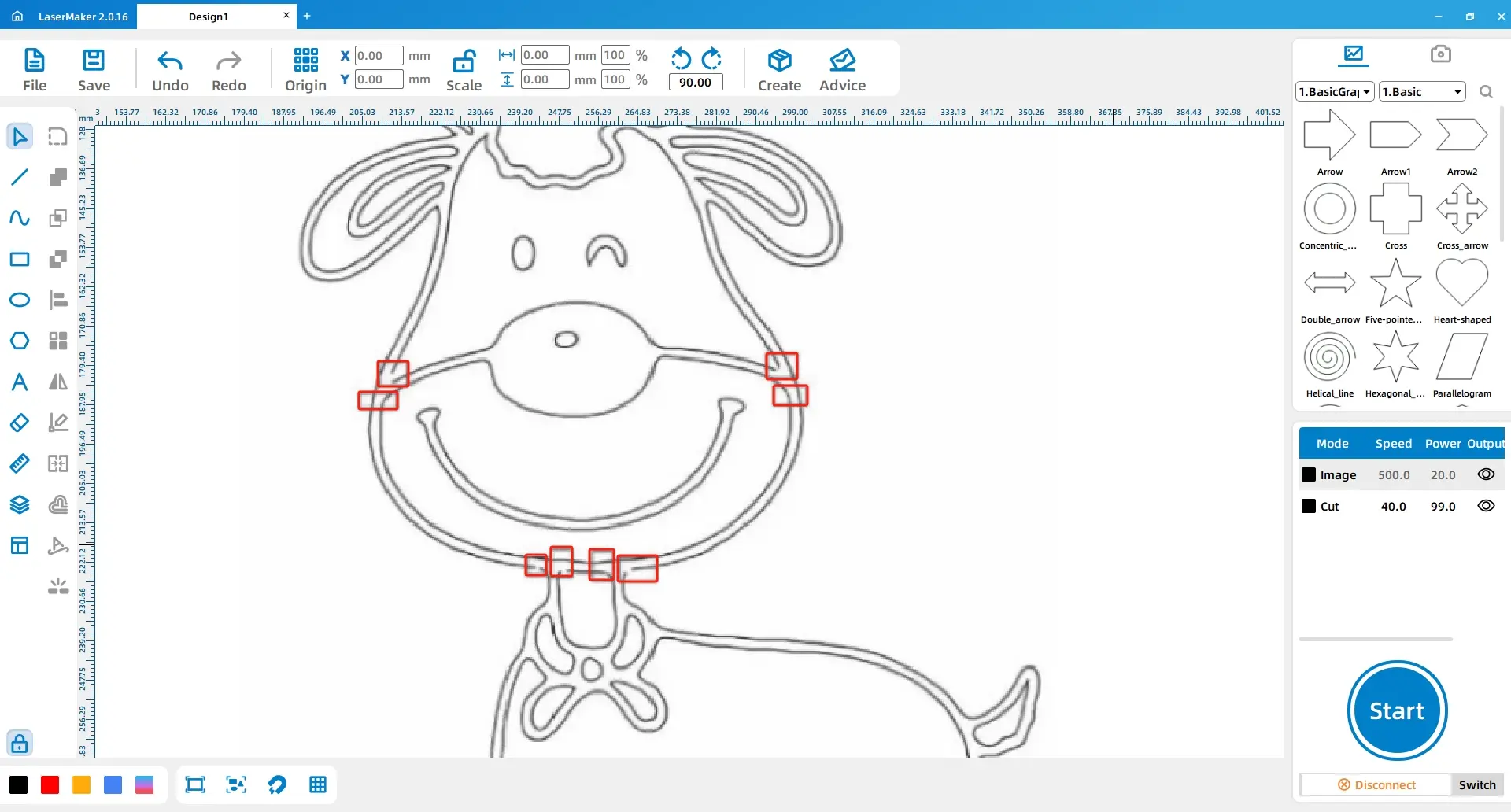Click the home icon in title bar

pos(17,16)
